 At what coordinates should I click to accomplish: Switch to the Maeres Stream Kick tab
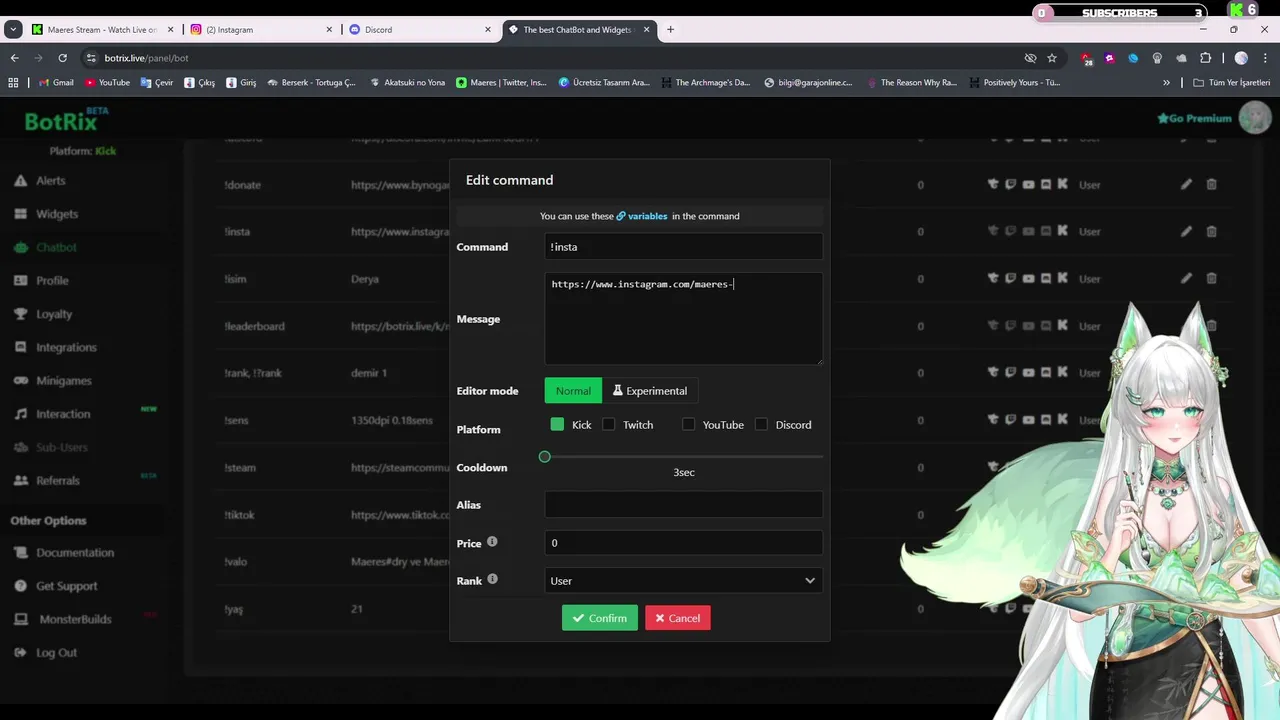pos(103,30)
